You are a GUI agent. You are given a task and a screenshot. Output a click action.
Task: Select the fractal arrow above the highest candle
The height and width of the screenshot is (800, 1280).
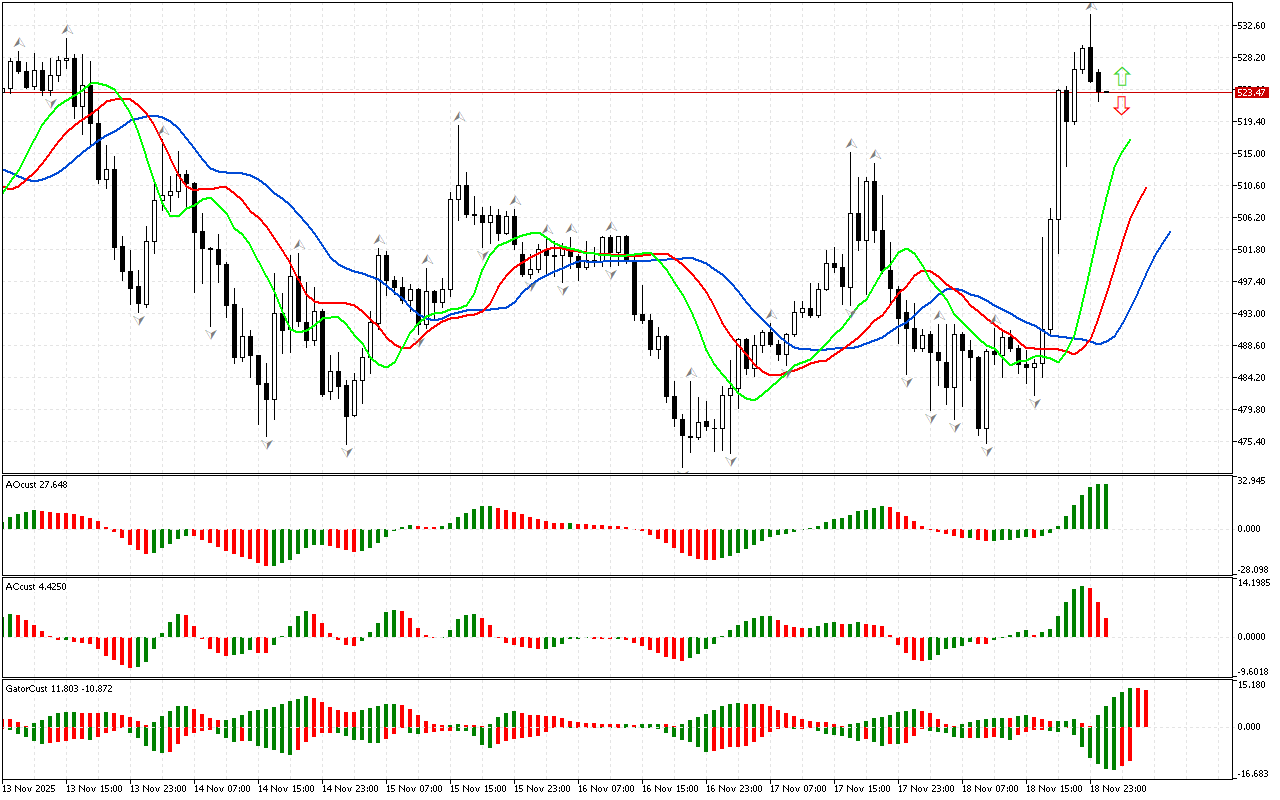point(1091,8)
